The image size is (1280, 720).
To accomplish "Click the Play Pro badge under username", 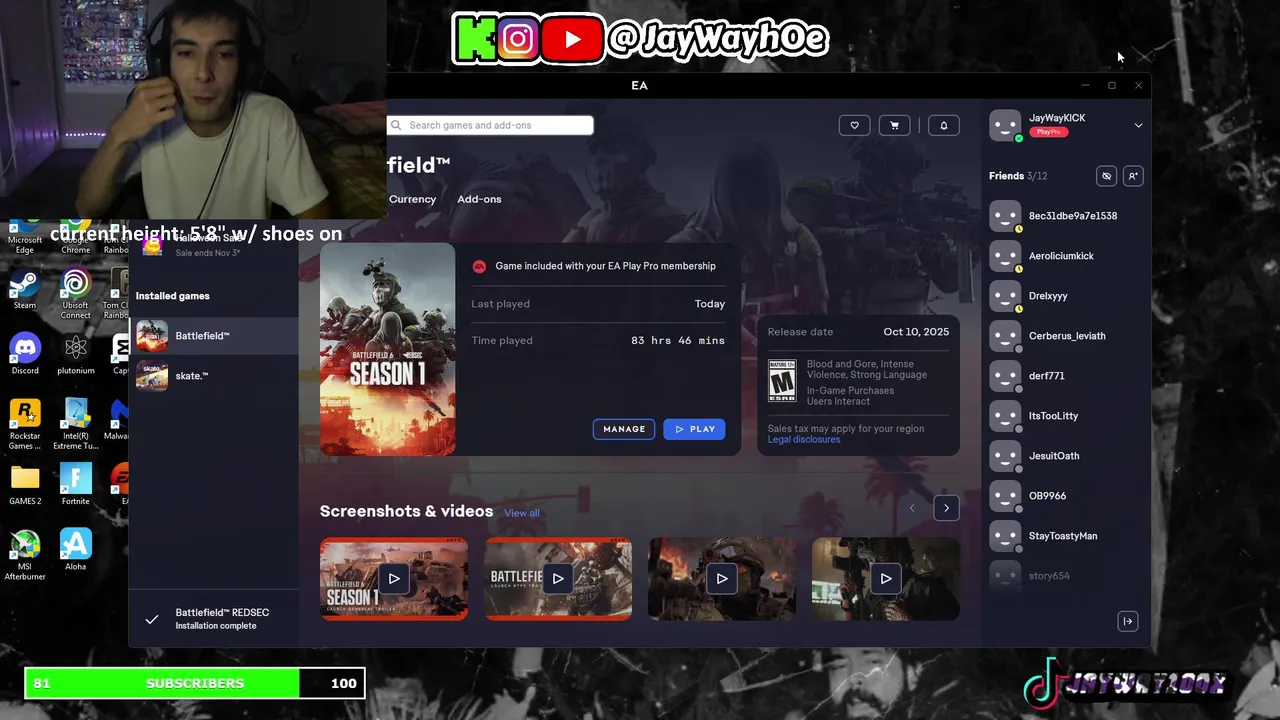I will [1049, 132].
